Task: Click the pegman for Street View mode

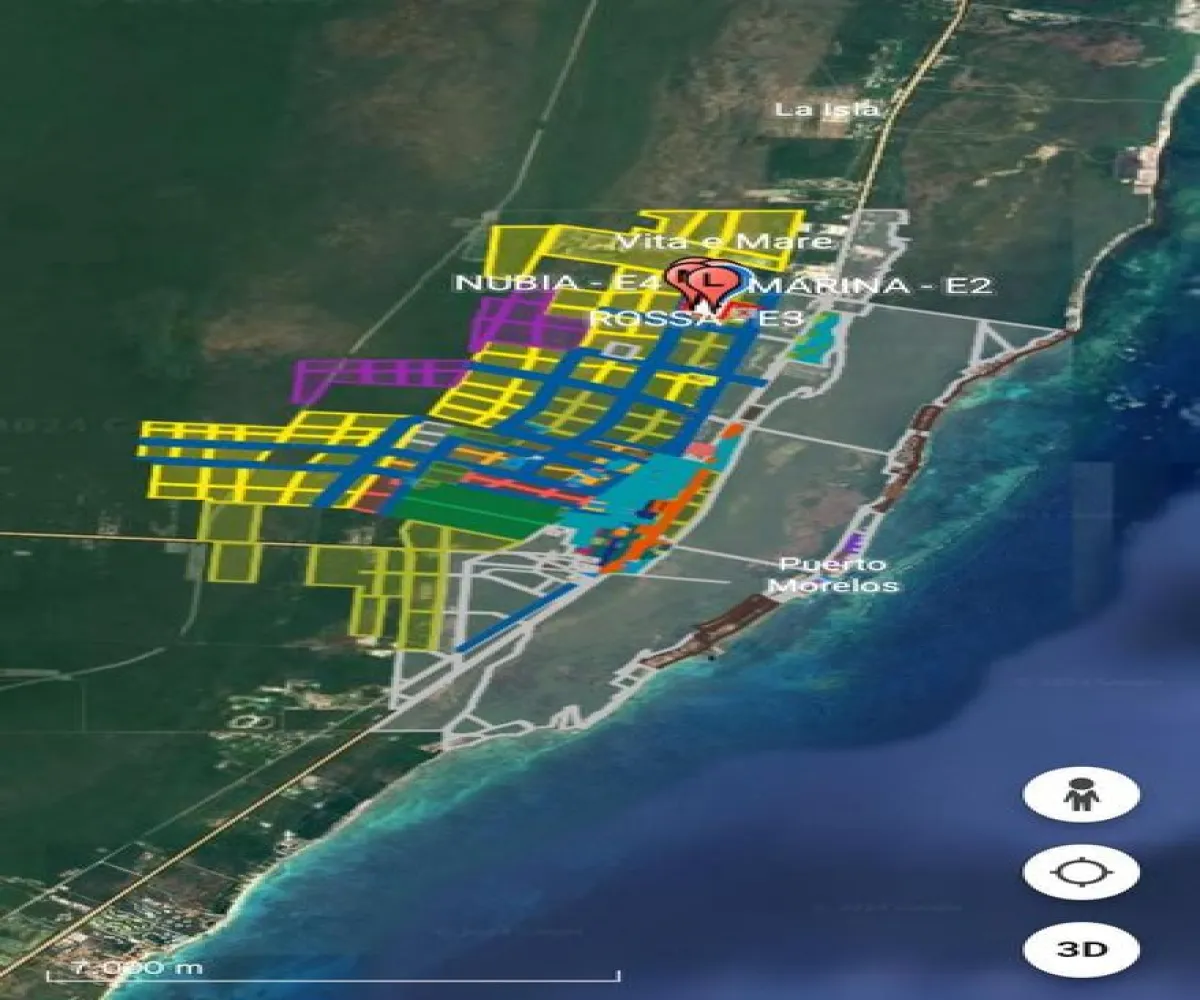Action: pos(1078,795)
